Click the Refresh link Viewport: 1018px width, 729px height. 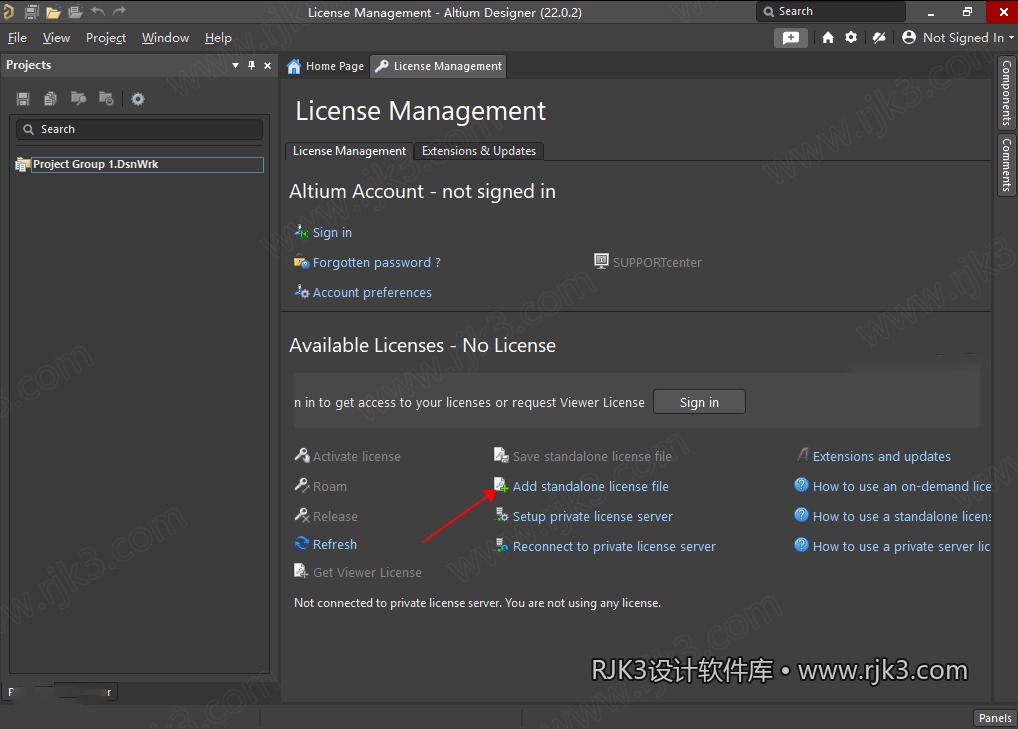[335, 544]
